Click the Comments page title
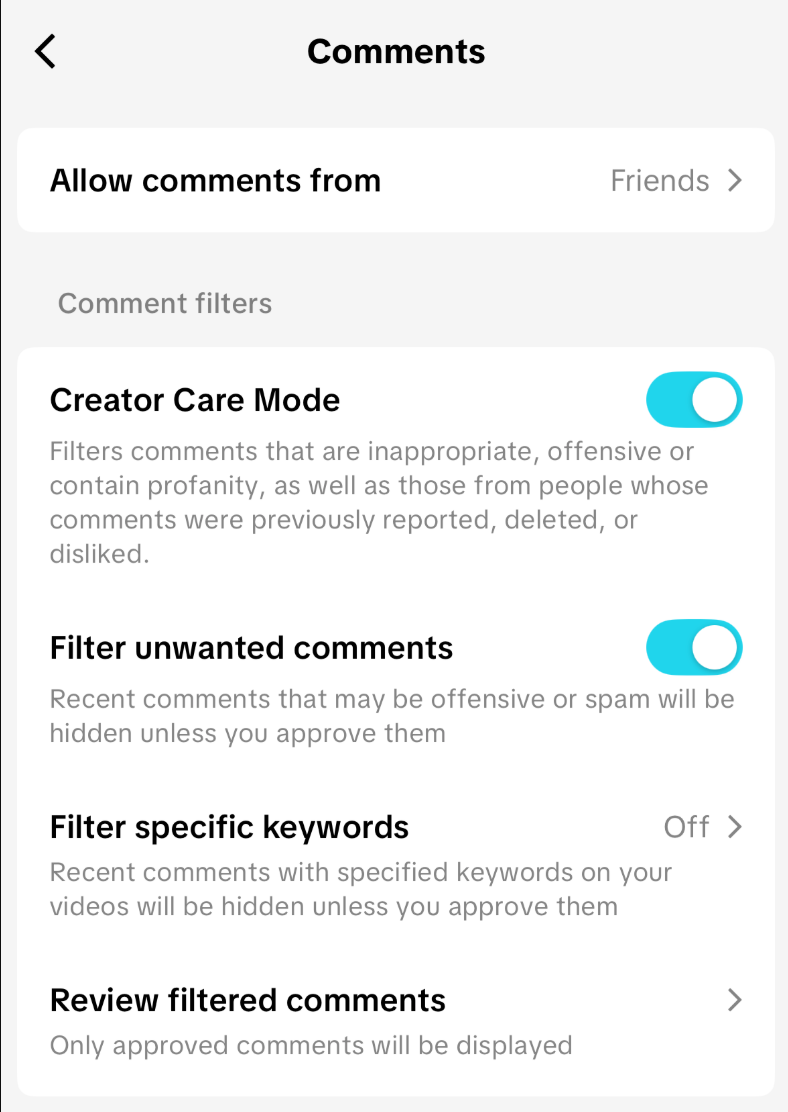 pos(396,51)
